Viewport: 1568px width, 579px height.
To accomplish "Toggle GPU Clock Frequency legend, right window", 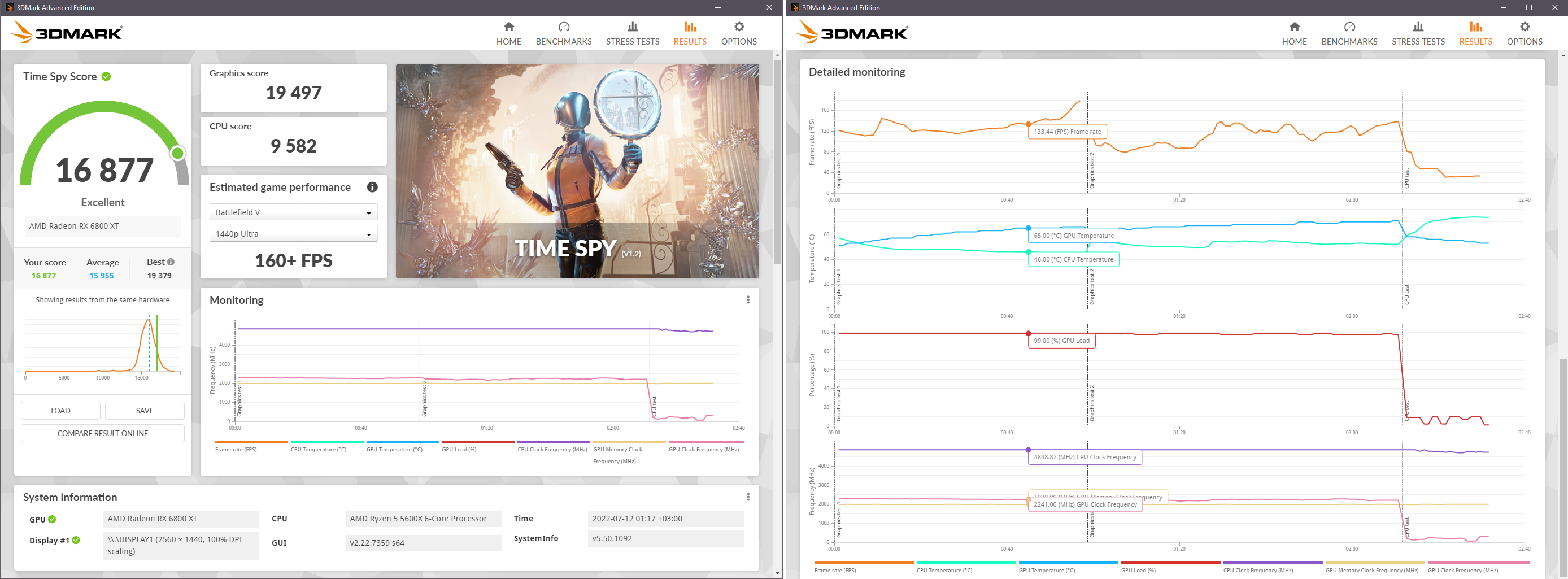I will pyautogui.click(x=1479, y=568).
